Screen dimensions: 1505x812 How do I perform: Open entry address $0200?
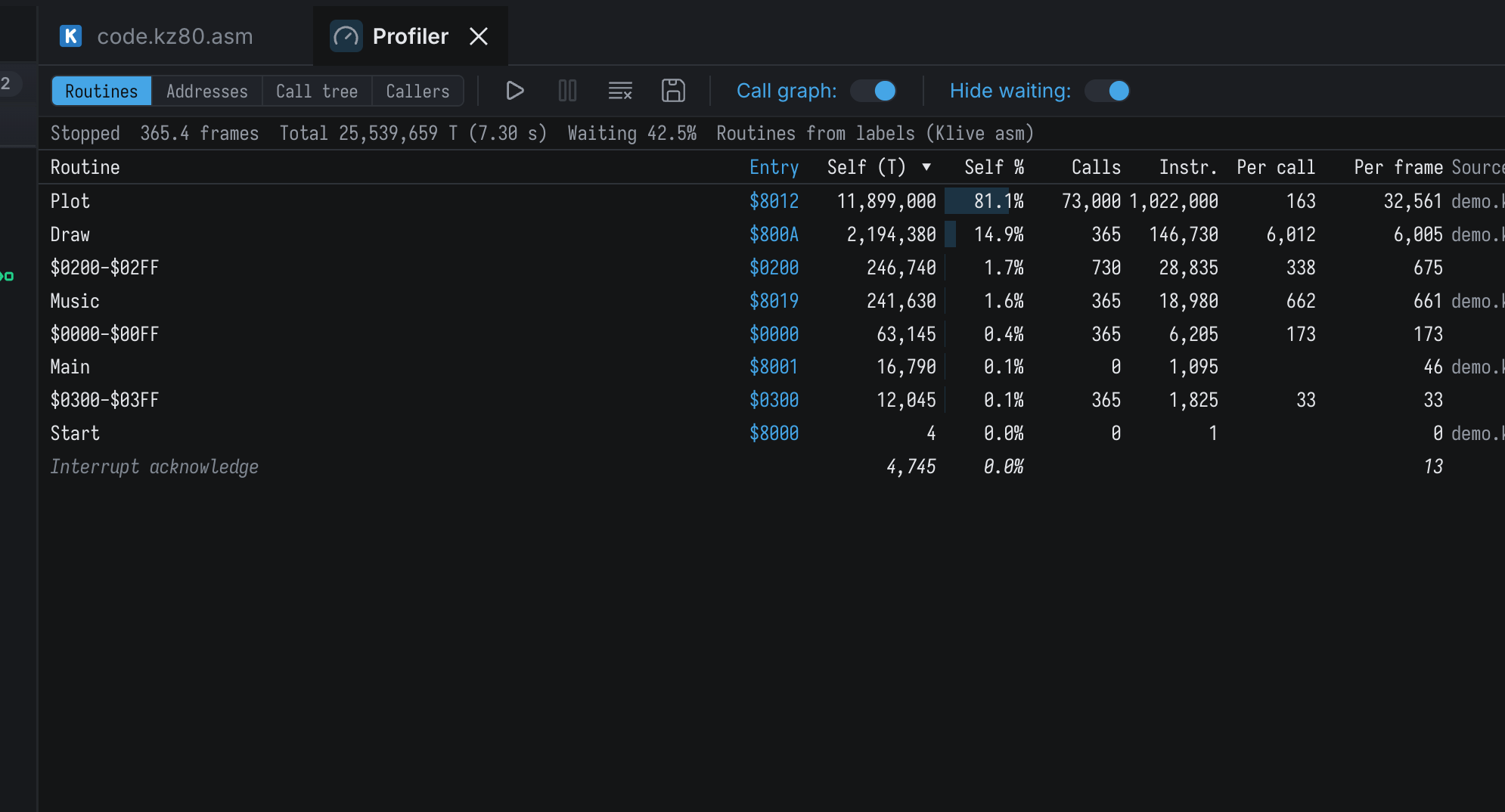[x=774, y=268]
